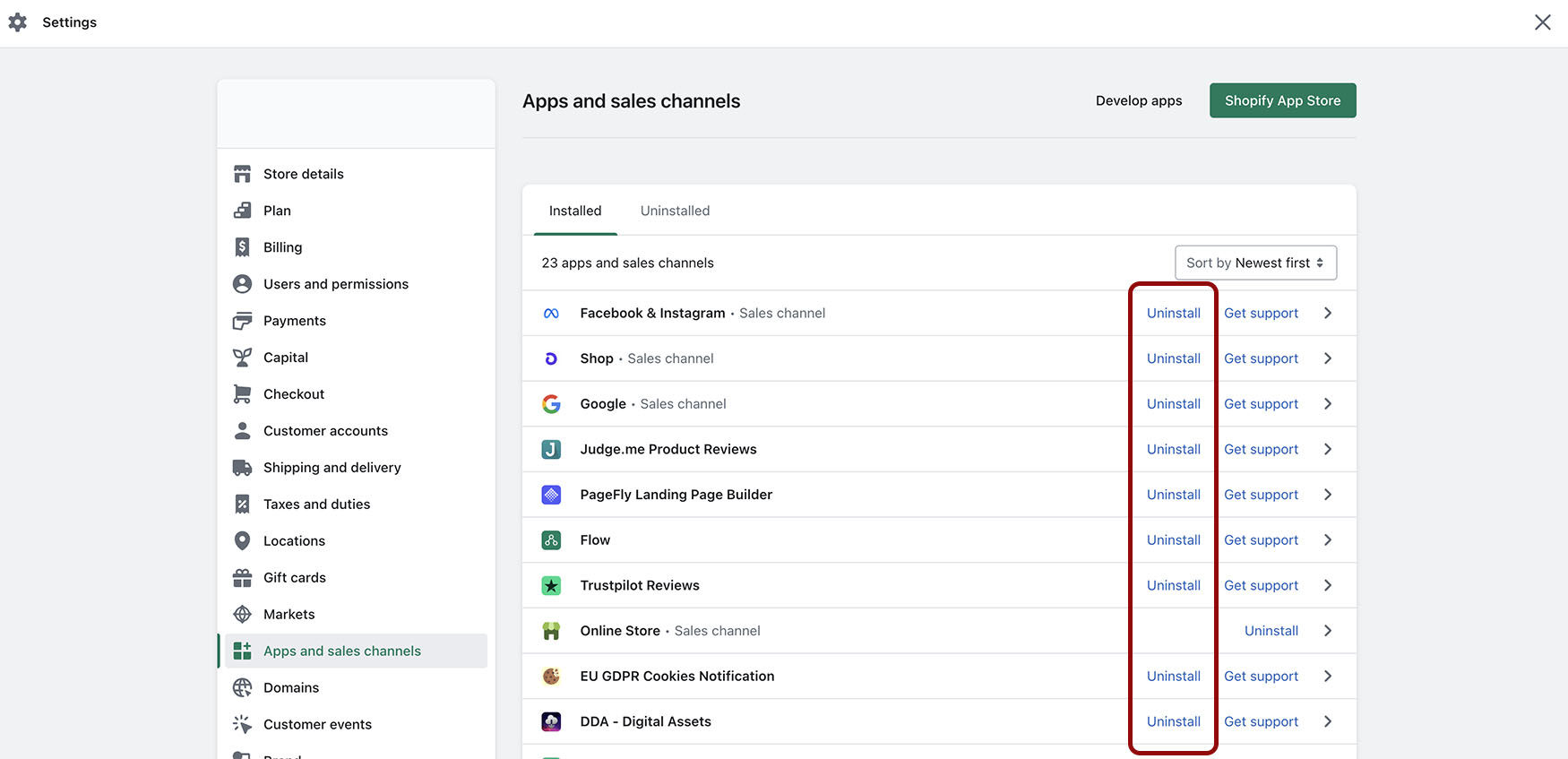Click the PageFly app icon
The image size is (1568, 759).
click(551, 495)
